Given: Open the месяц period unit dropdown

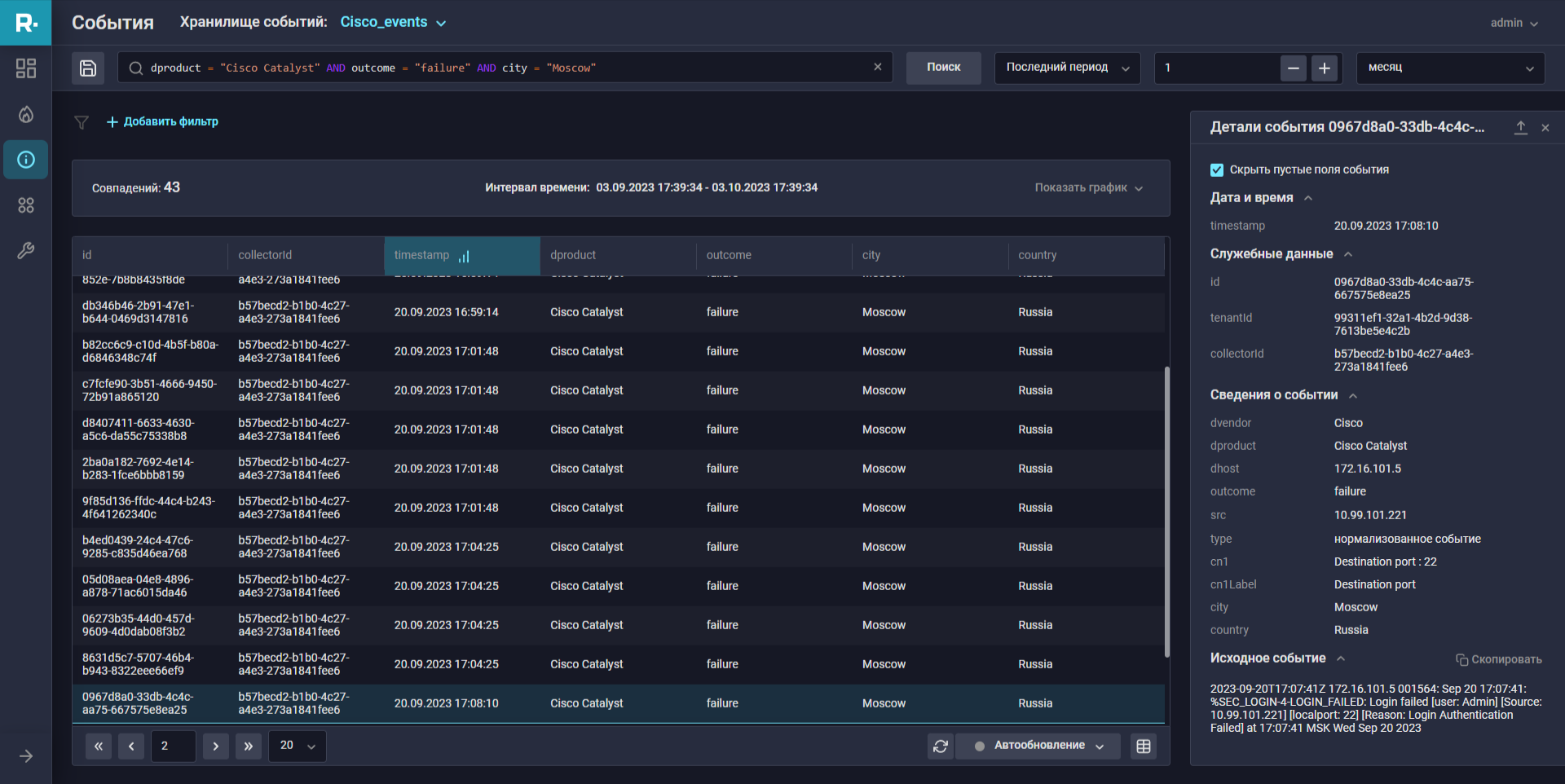Looking at the screenshot, I should [x=1450, y=68].
